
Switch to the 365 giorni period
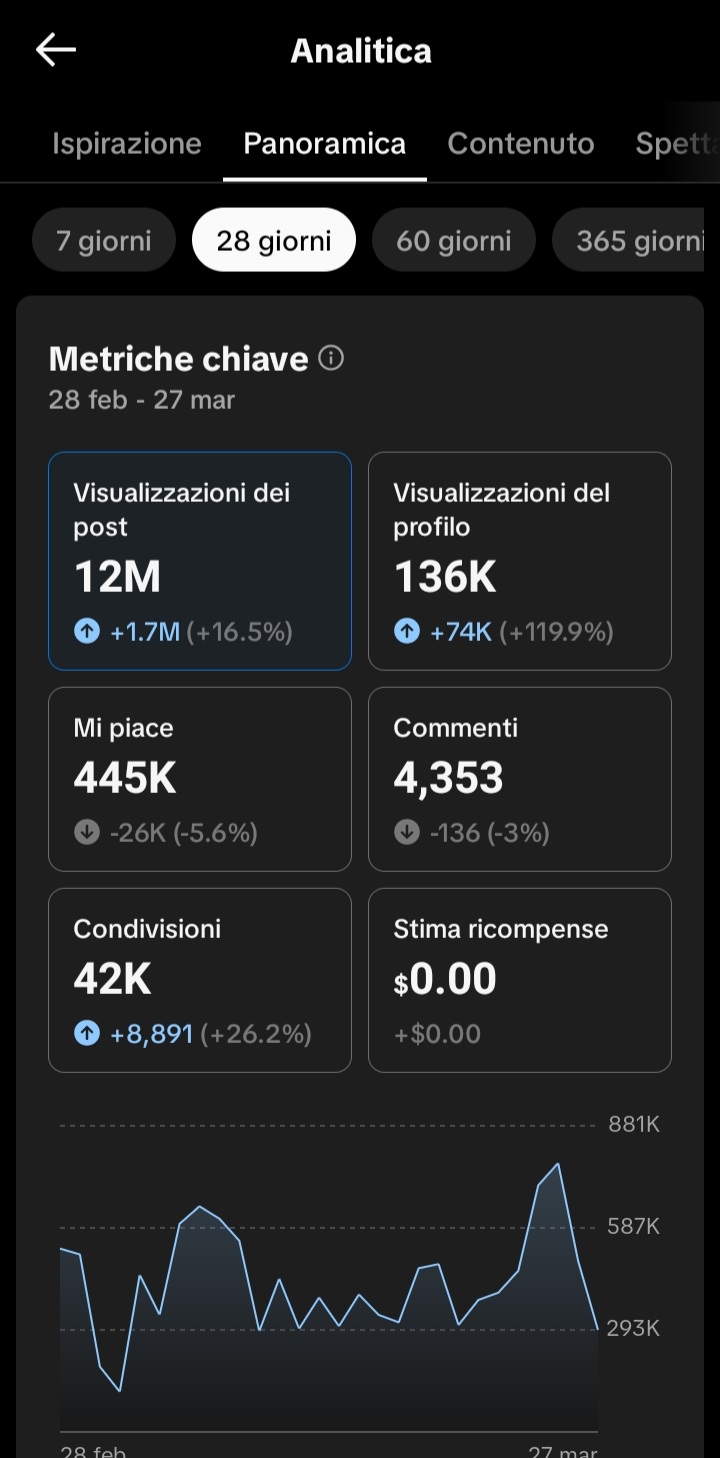click(638, 241)
